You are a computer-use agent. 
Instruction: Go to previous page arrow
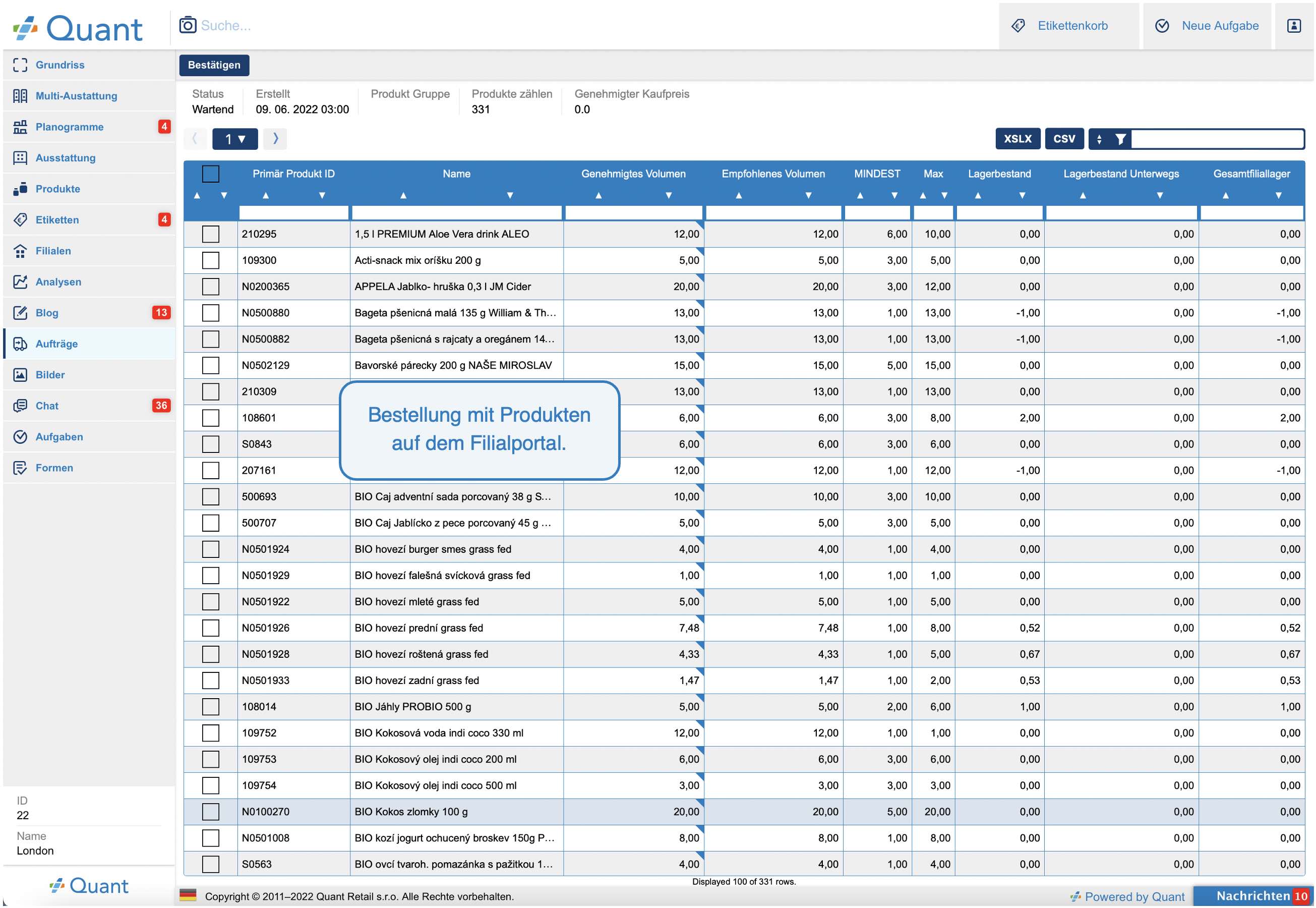click(195, 138)
